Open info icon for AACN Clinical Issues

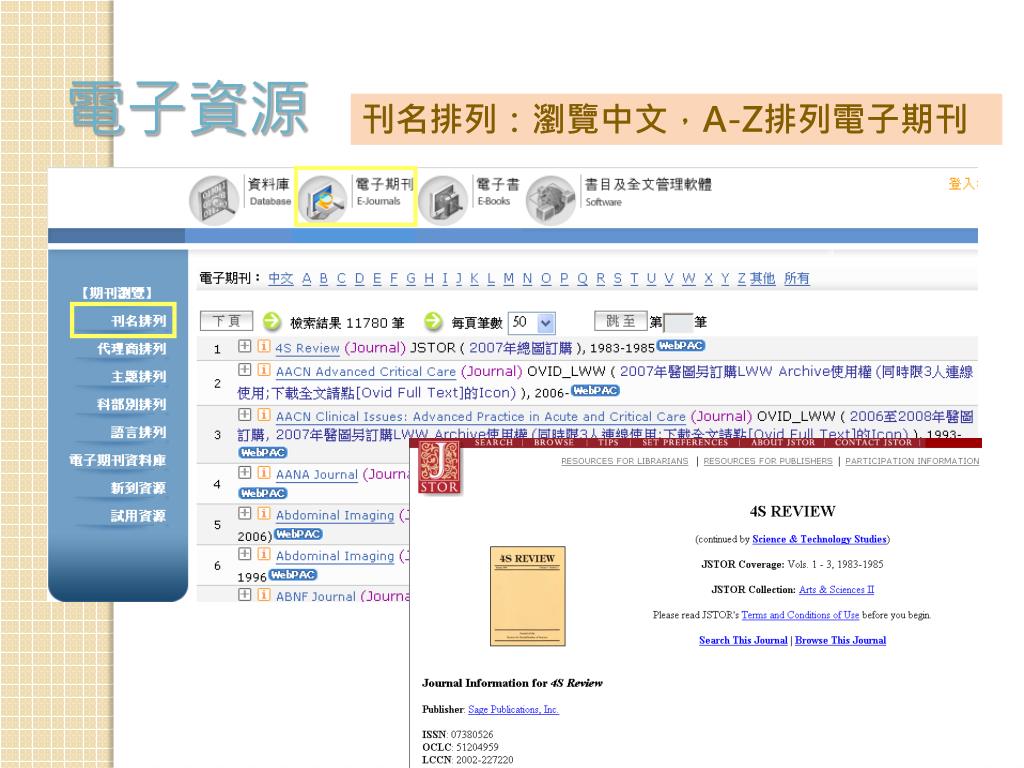pyautogui.click(x=264, y=415)
